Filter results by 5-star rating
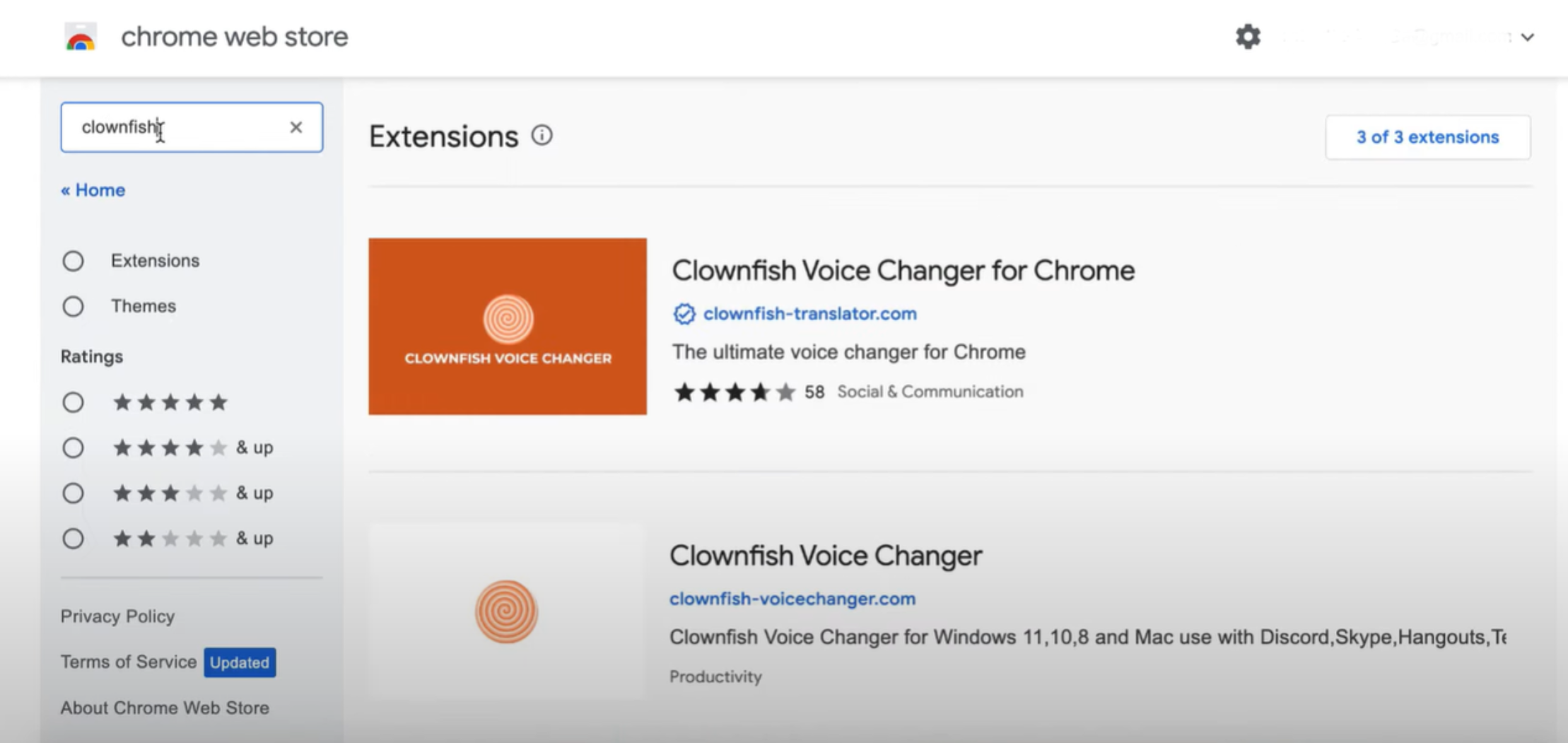1568x743 pixels. tap(73, 402)
